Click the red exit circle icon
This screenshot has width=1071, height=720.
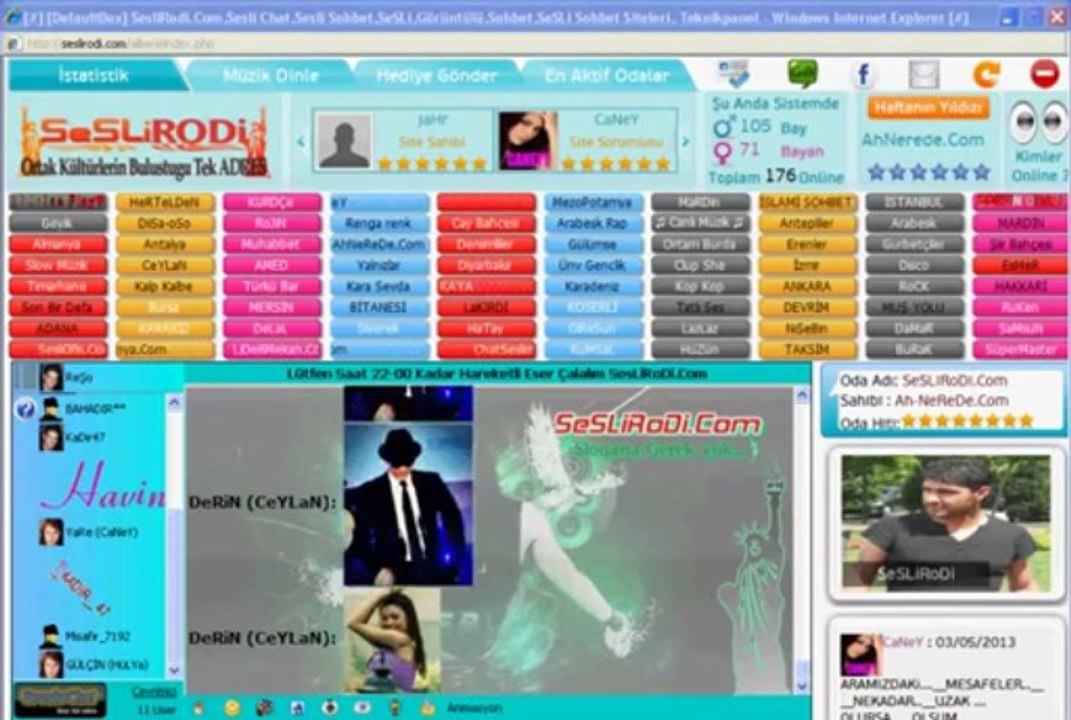pos(1044,74)
